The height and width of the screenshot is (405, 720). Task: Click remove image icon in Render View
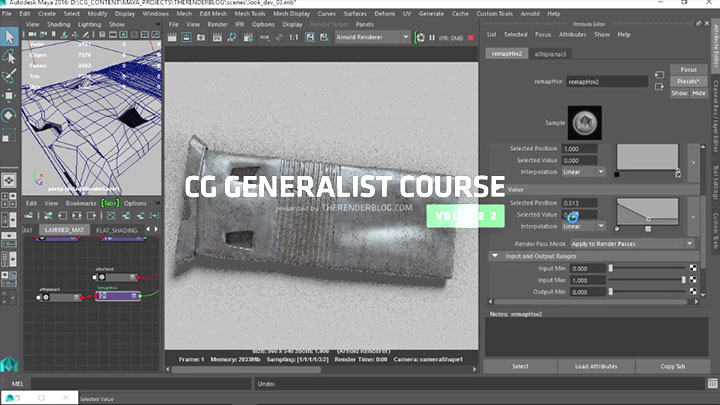click(324, 38)
